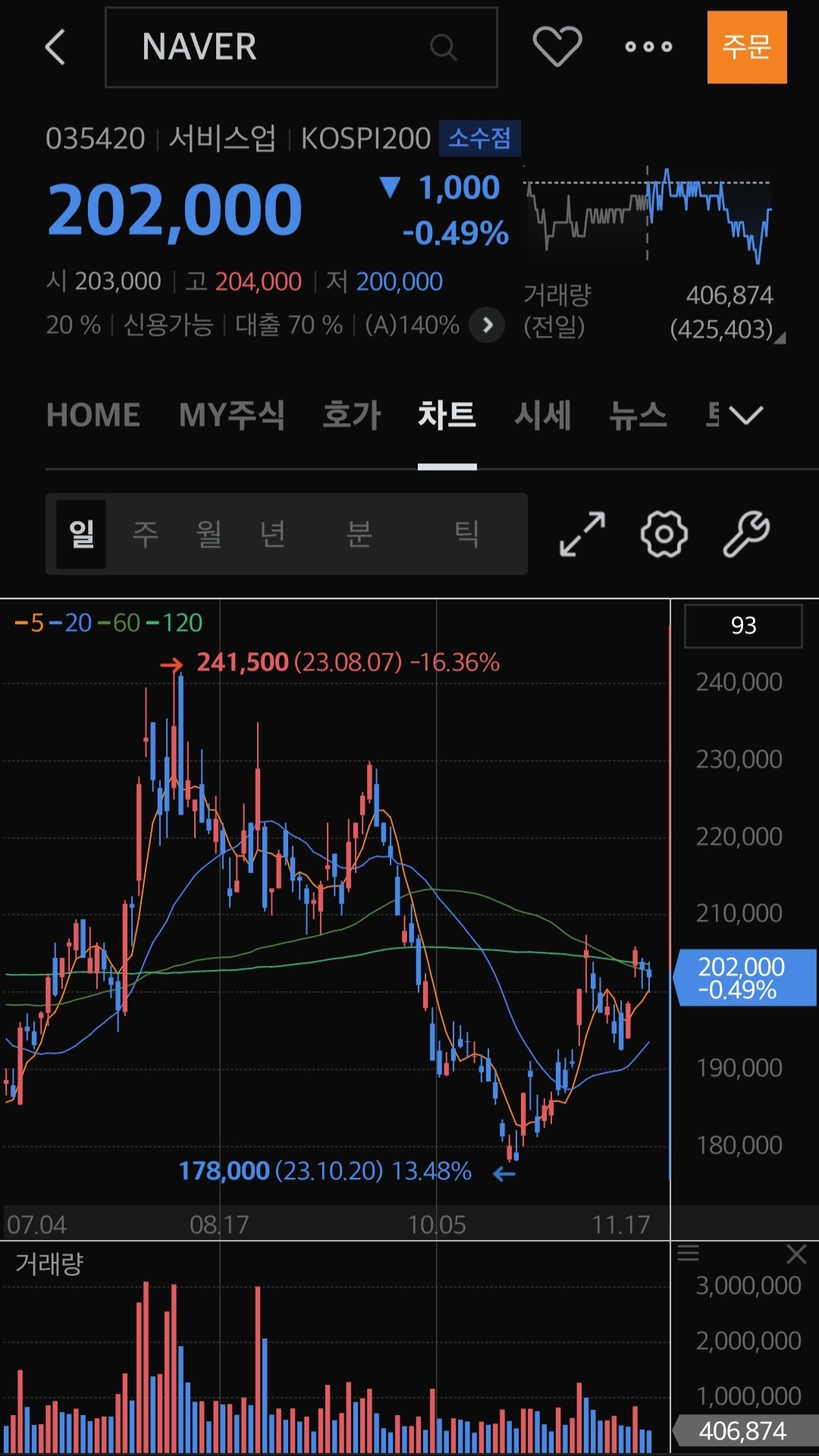
Task: Tap the 20-day moving average legend
Action: coord(71,623)
